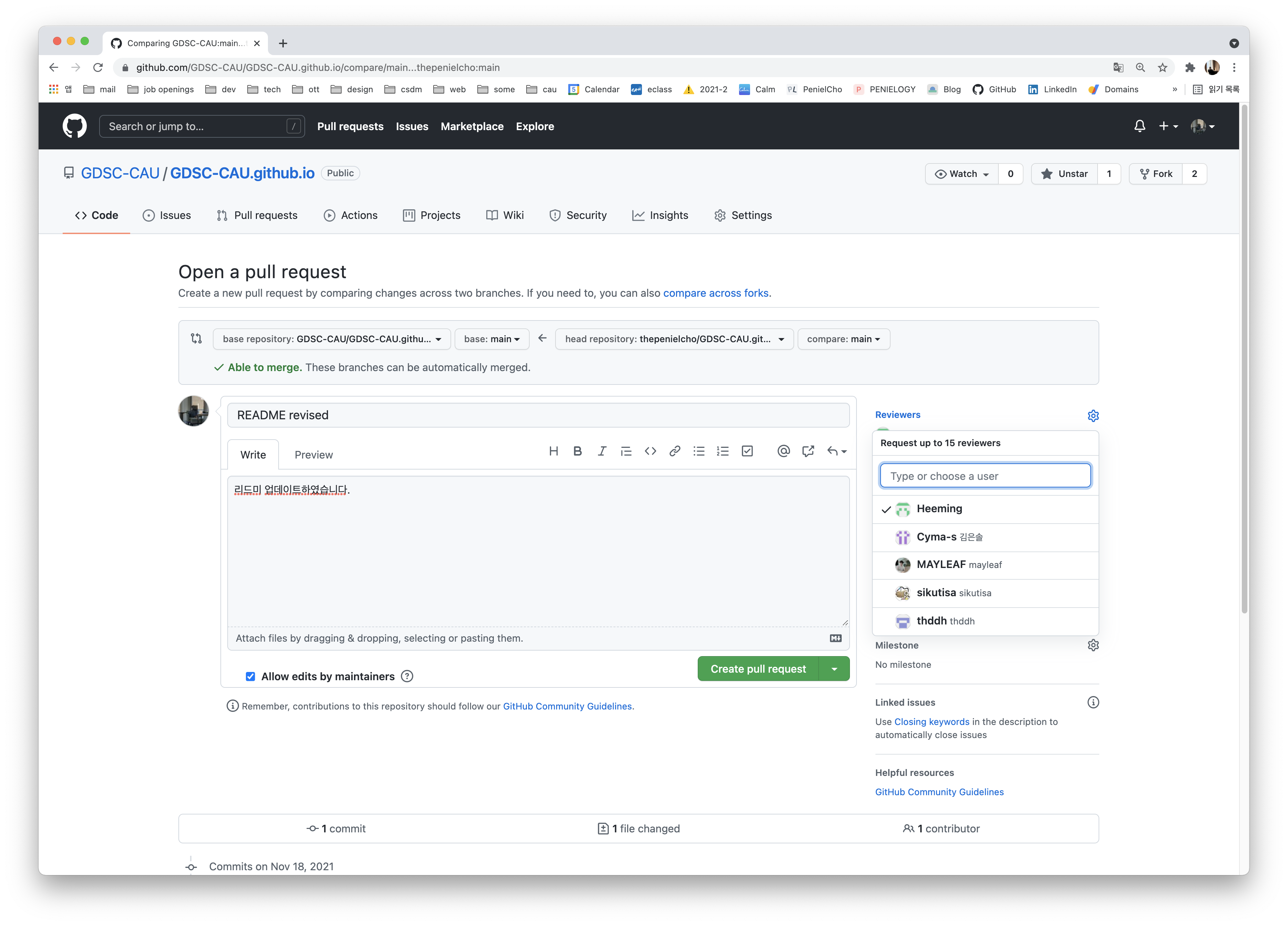This screenshot has width=1288, height=926.
Task: Open a new browser tab
Action: 283,43
